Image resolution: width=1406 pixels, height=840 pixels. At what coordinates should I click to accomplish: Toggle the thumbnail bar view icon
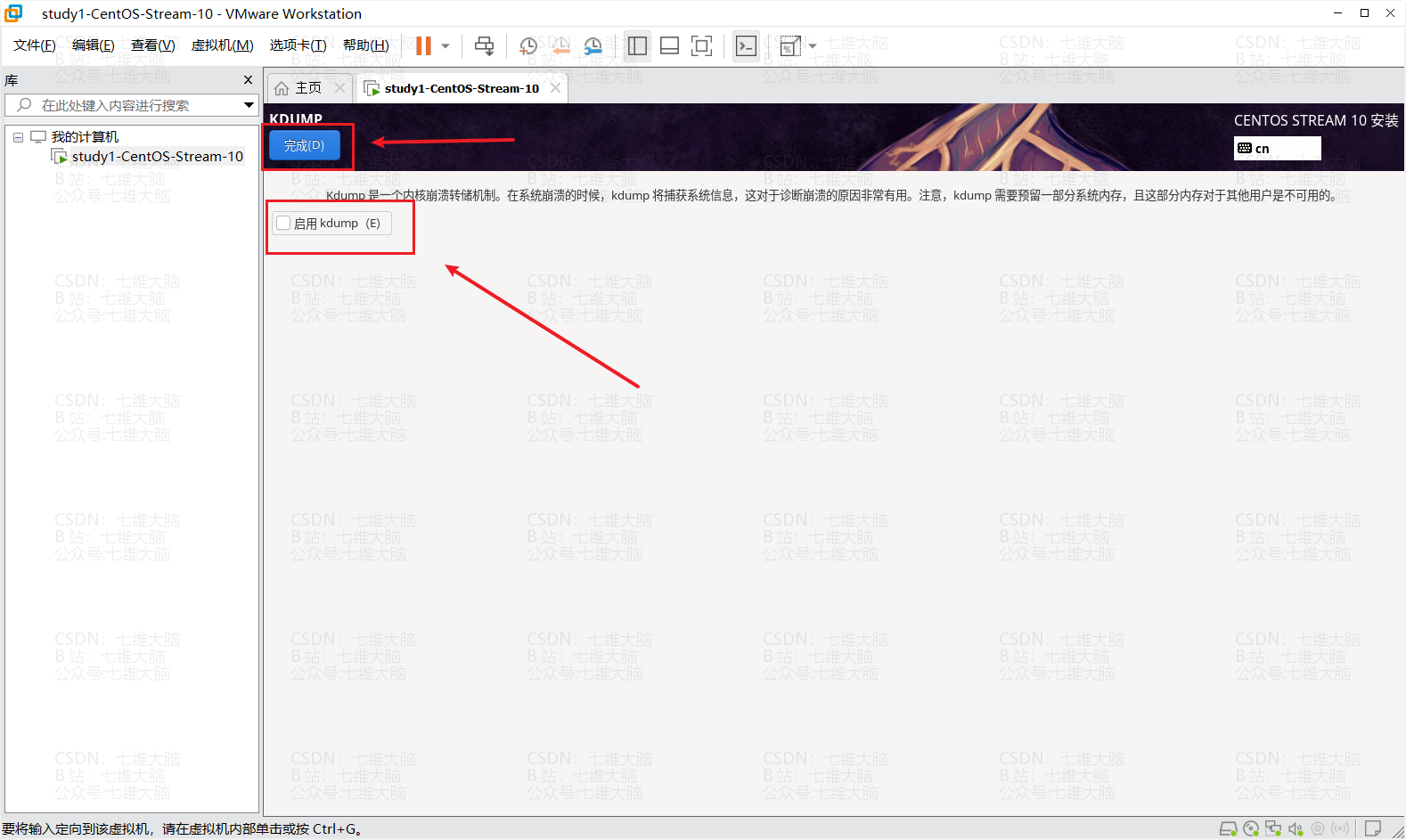[669, 45]
